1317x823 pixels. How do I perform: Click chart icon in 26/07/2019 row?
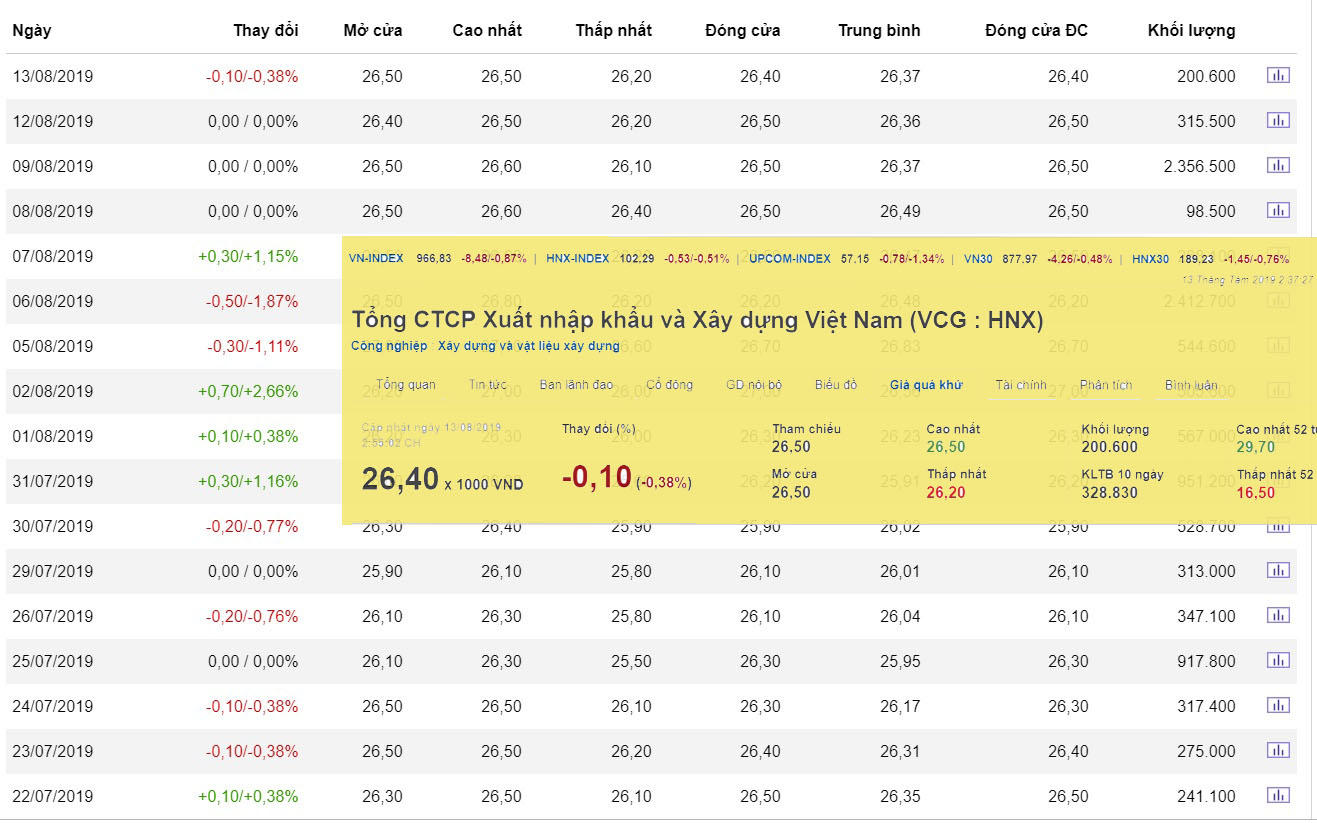pos(1278,615)
